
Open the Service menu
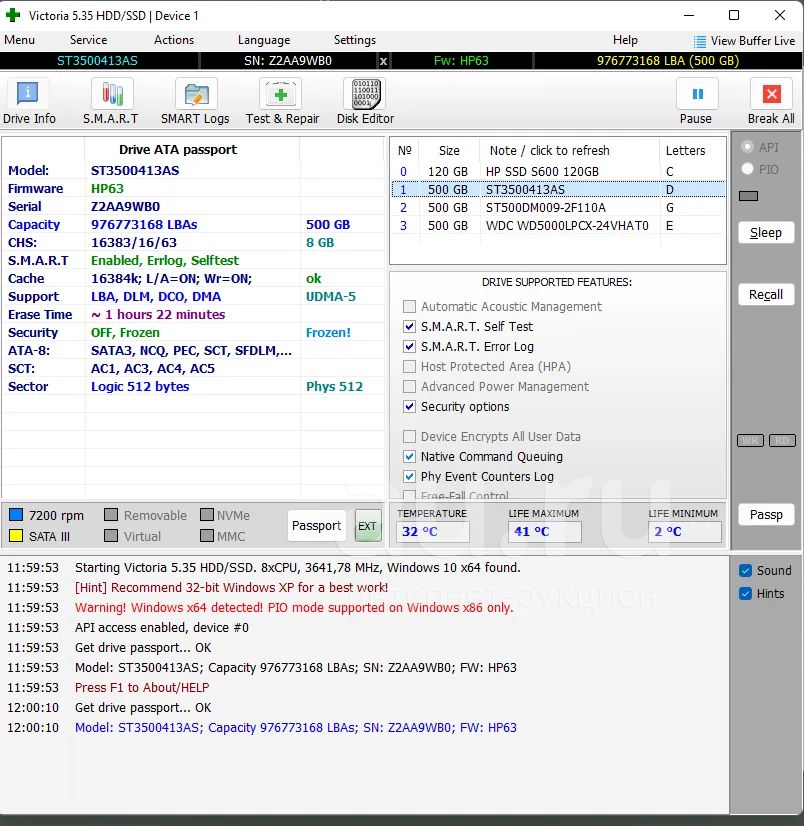point(89,40)
